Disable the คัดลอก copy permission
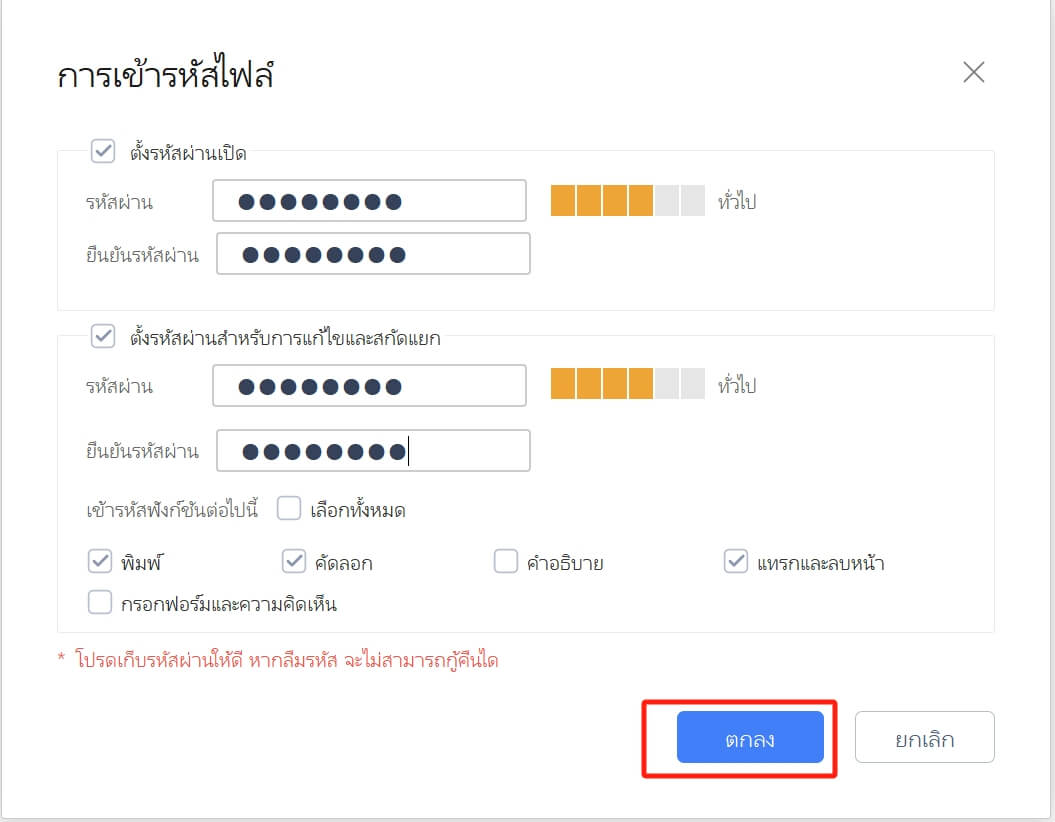 294,561
